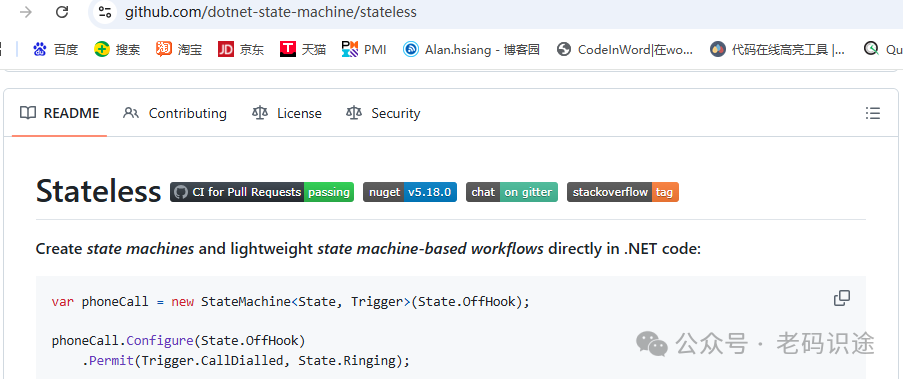Click the CI for Pull Requests passing badge
Viewport: 903px width, 379px height.
pos(262,192)
